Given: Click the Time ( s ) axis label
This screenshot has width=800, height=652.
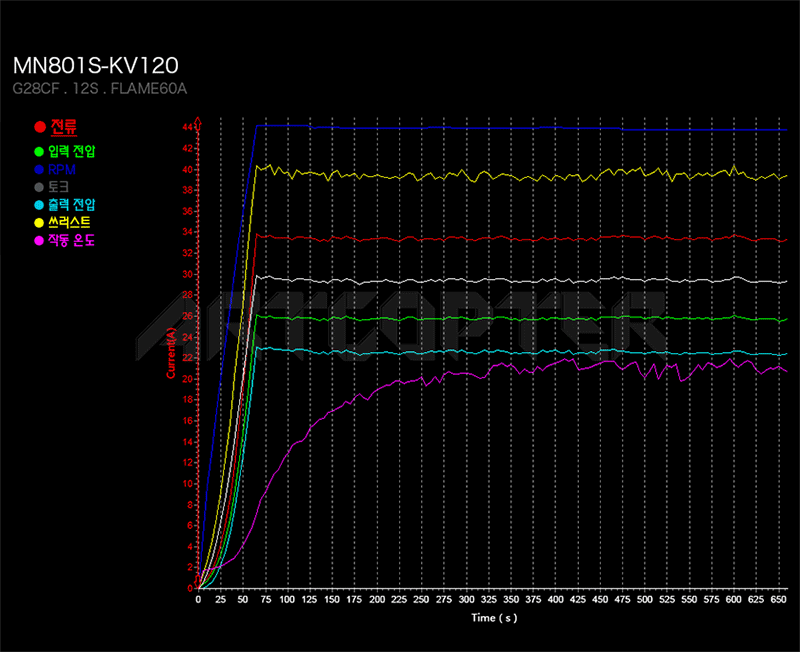Looking at the screenshot, I should click(494, 618).
